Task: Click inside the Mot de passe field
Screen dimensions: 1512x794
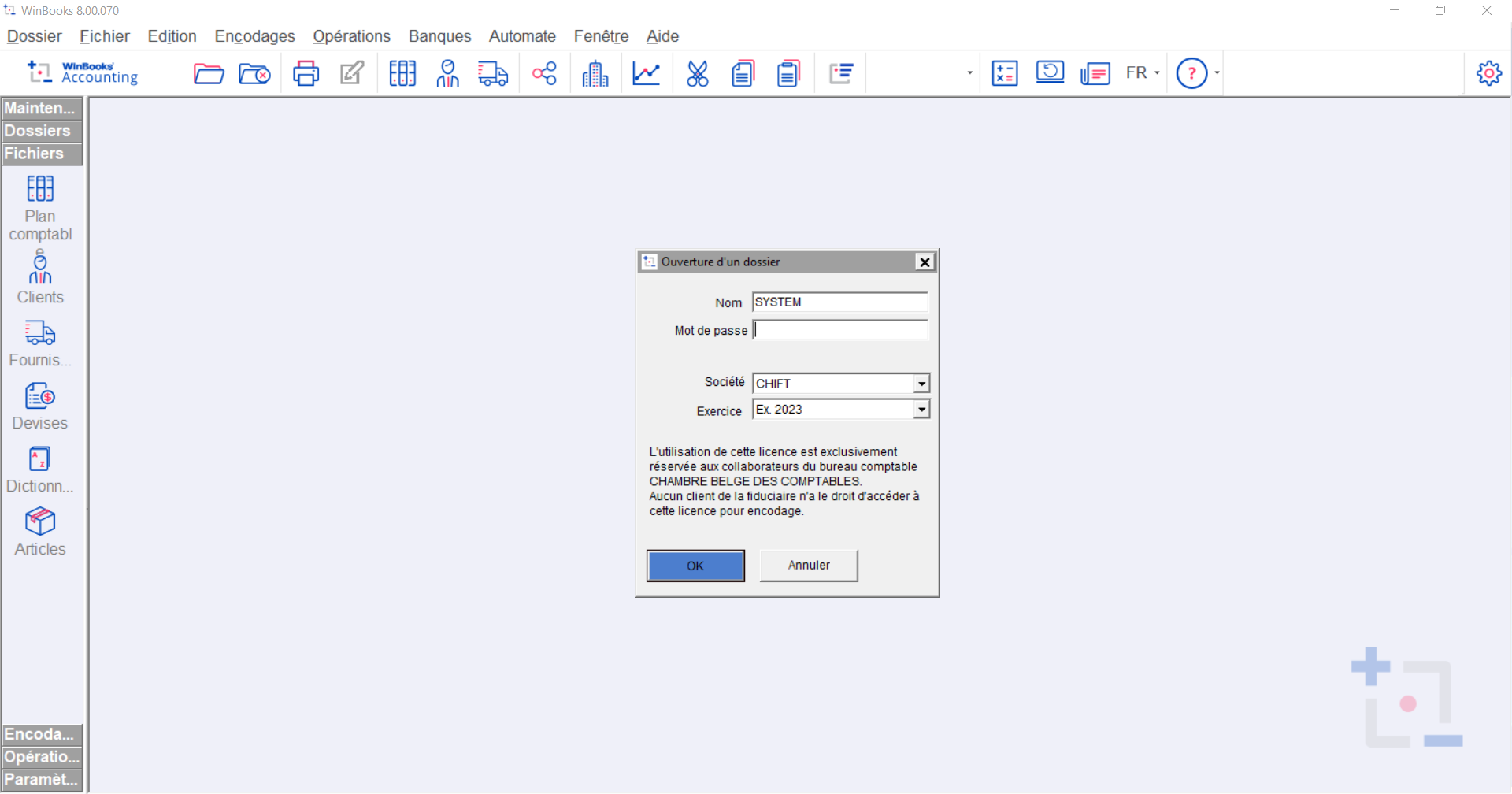Action: [839, 329]
